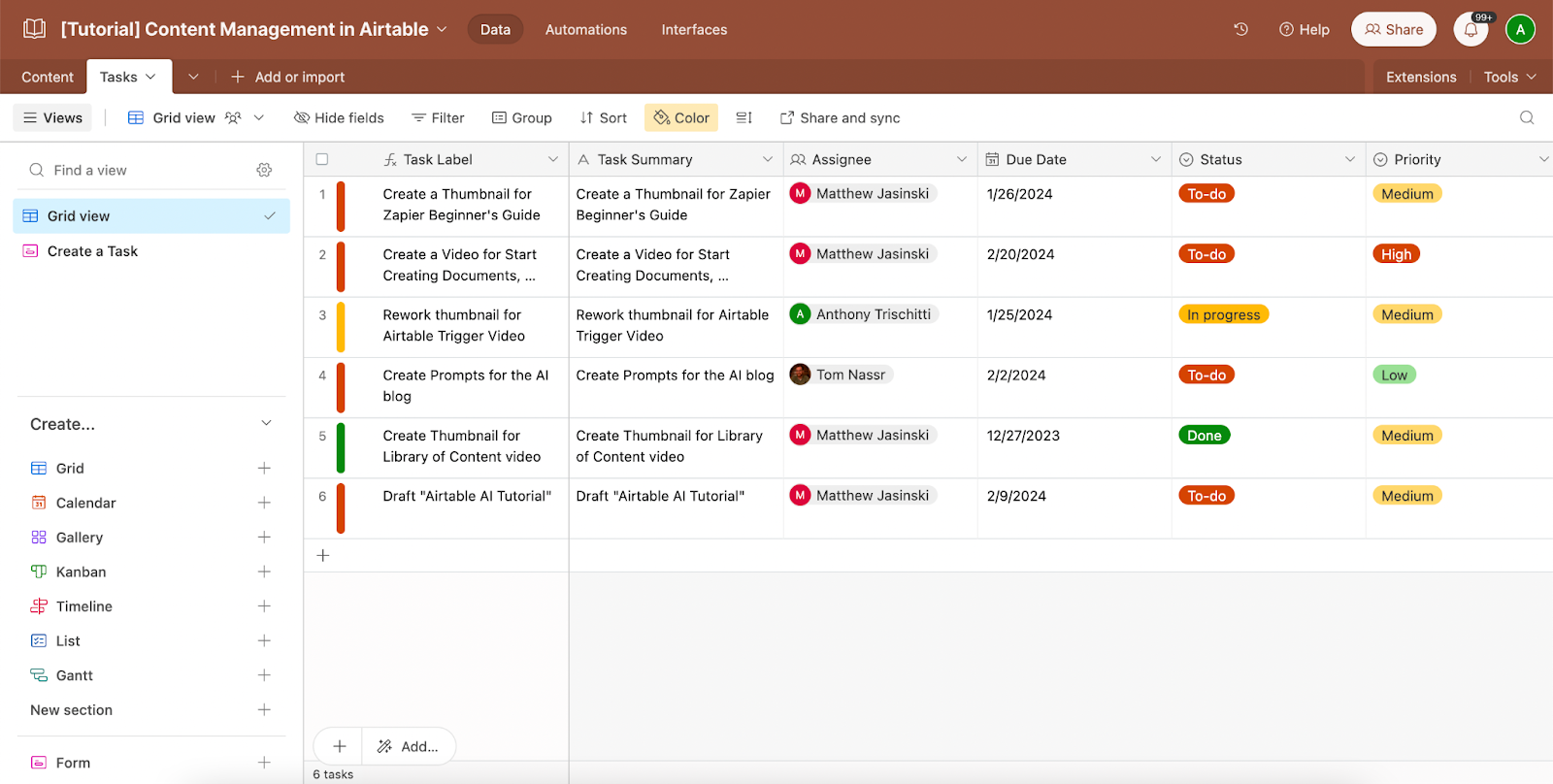Click Add or import

tap(287, 77)
